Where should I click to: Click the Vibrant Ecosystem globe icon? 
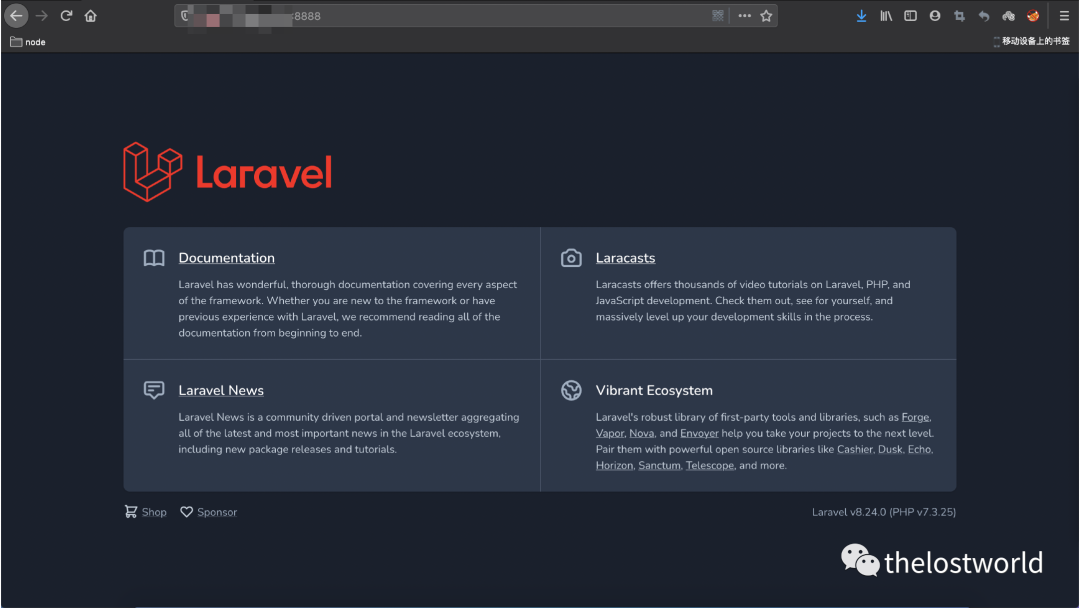[x=571, y=390]
